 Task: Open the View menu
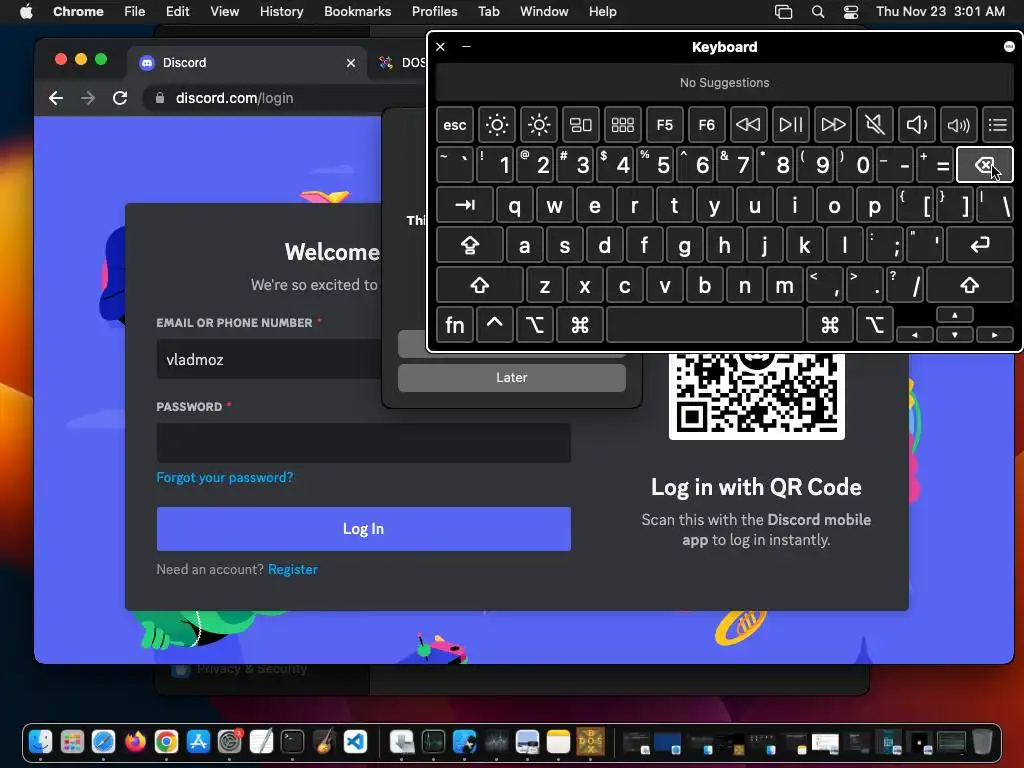pyautogui.click(x=224, y=11)
